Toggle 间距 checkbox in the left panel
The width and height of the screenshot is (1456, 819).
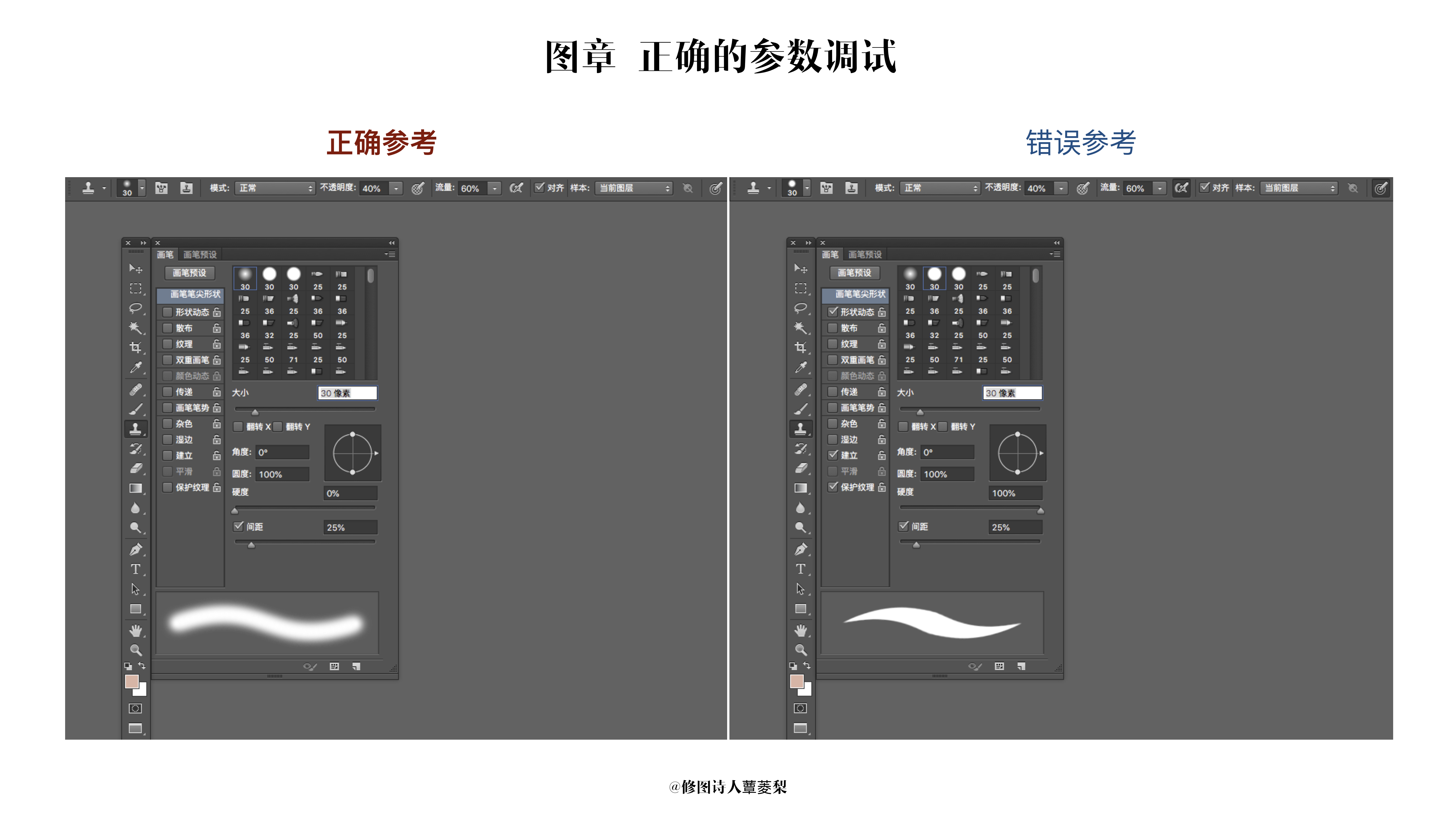239,526
